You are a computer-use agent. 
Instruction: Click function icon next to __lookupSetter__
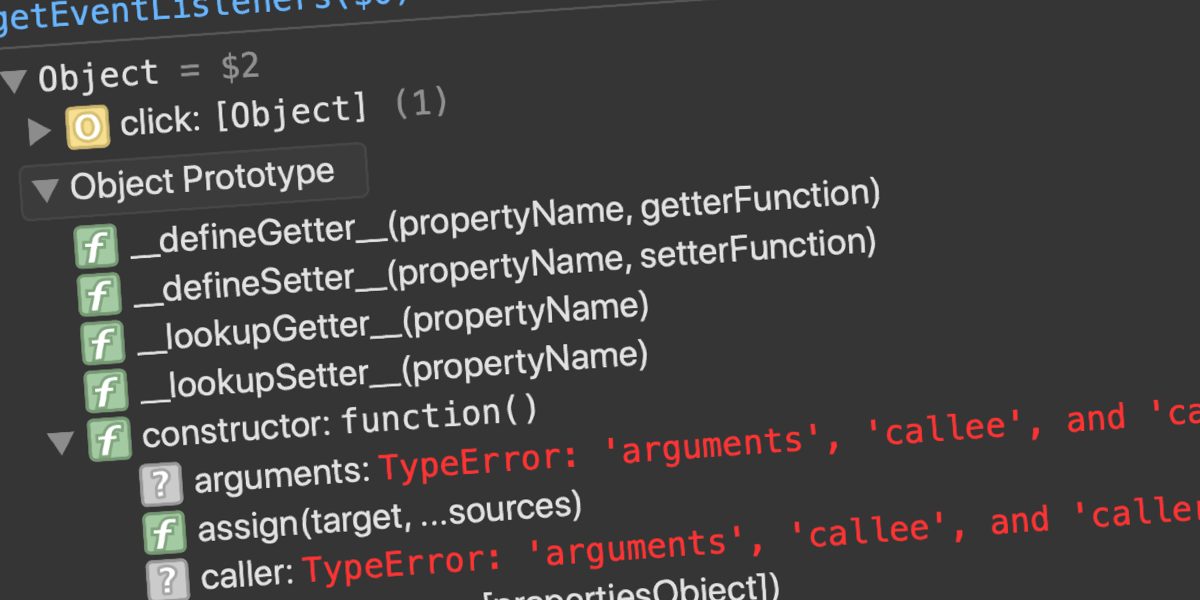tap(106, 391)
